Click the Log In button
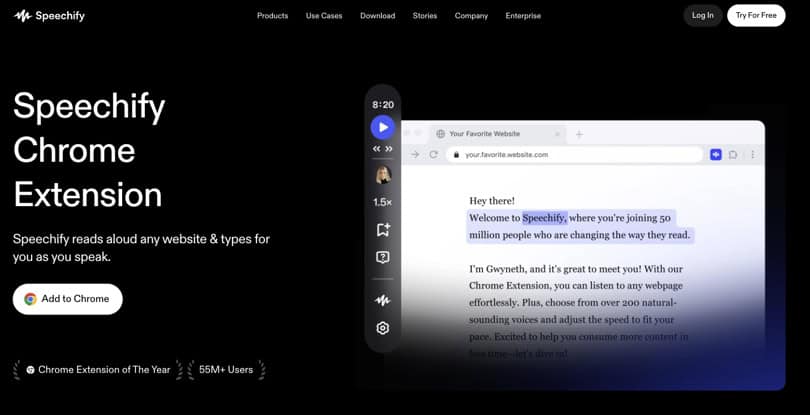This screenshot has height=415, width=810. tap(703, 16)
